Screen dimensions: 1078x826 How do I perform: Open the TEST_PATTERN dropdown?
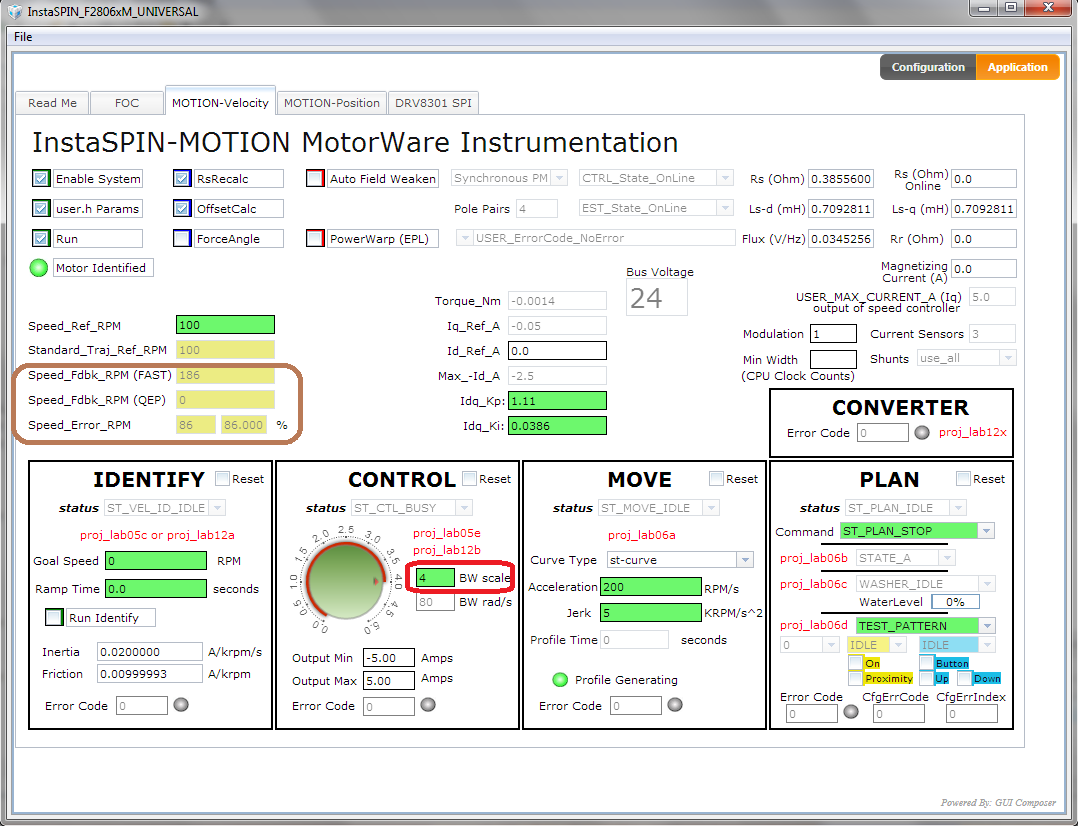pyautogui.click(x=987, y=626)
